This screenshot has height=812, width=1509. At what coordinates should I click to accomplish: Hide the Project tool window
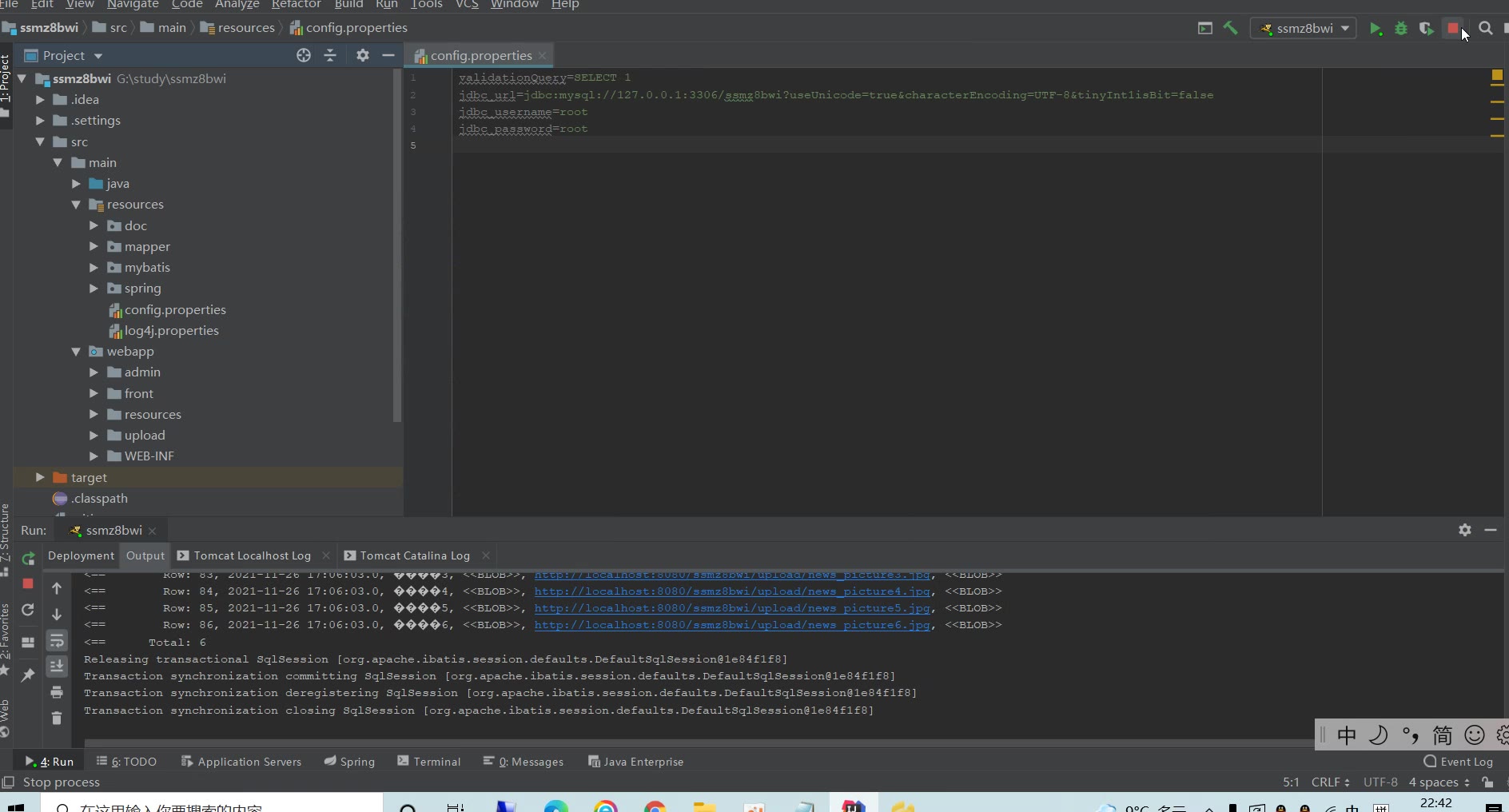[388, 55]
